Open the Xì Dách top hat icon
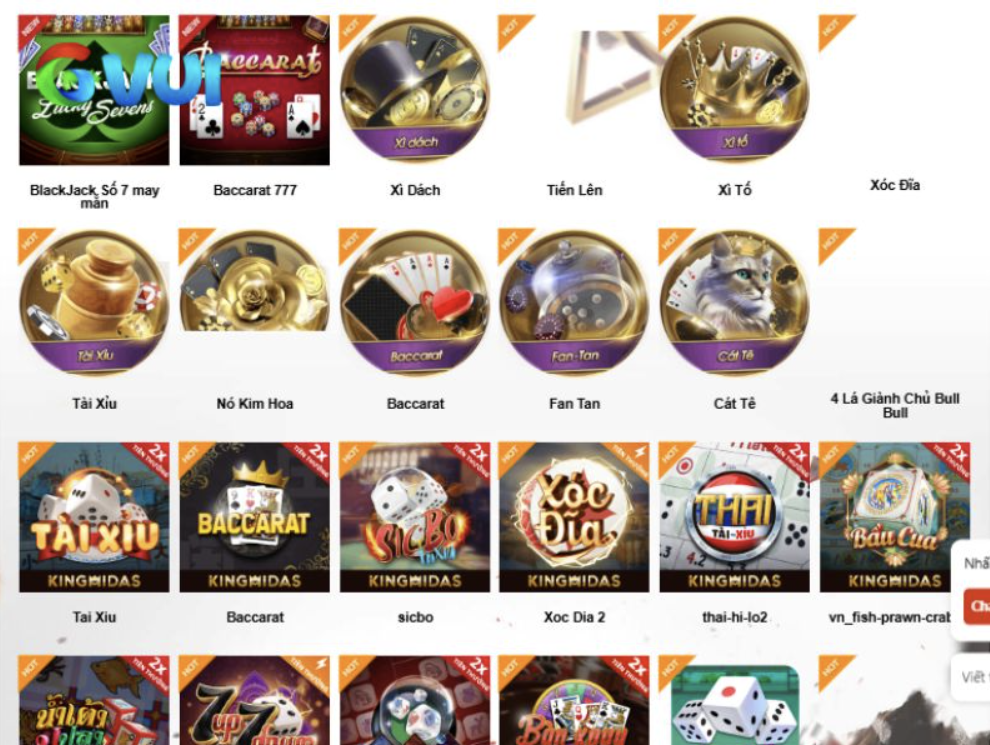The image size is (990, 745). click(x=415, y=90)
